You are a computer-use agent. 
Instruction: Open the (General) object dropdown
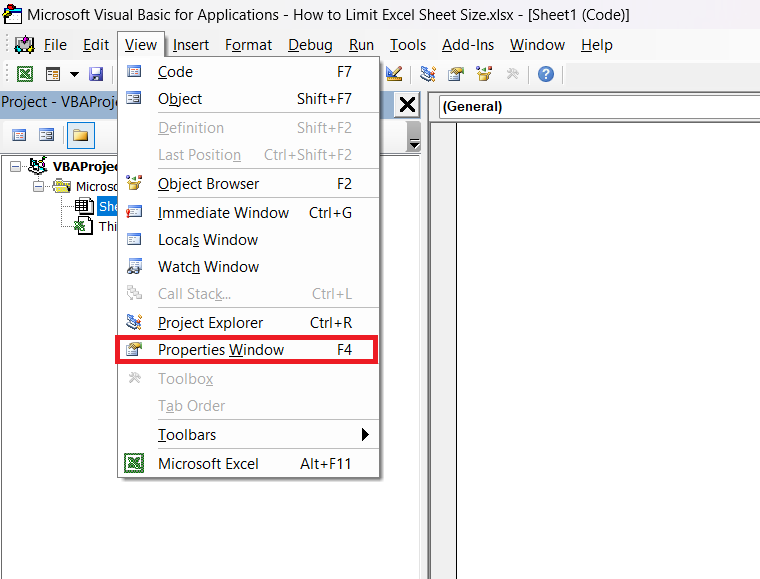(599, 107)
